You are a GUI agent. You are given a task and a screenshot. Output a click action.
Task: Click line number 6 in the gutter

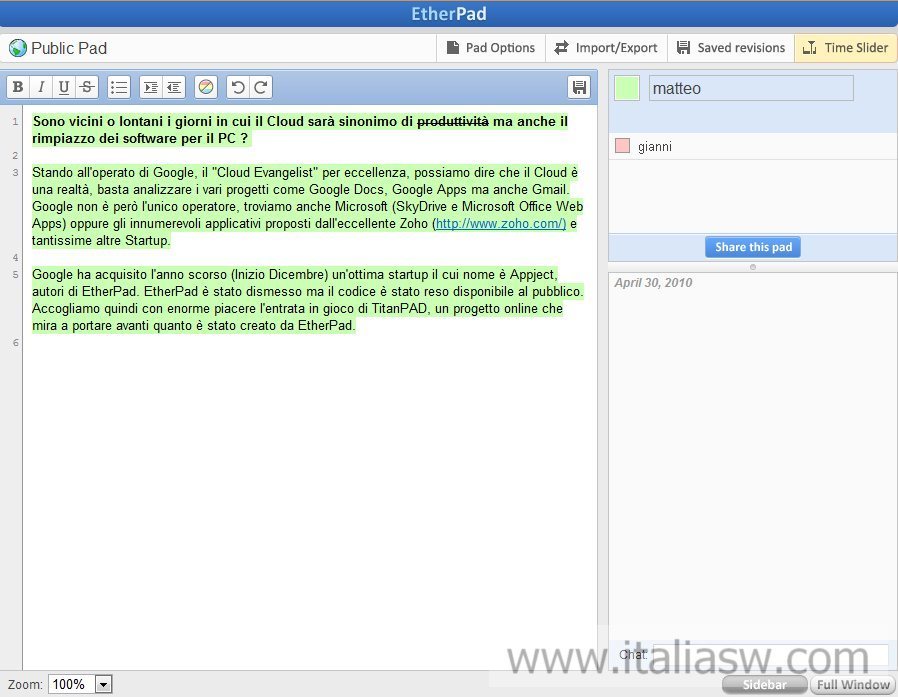click(15, 342)
